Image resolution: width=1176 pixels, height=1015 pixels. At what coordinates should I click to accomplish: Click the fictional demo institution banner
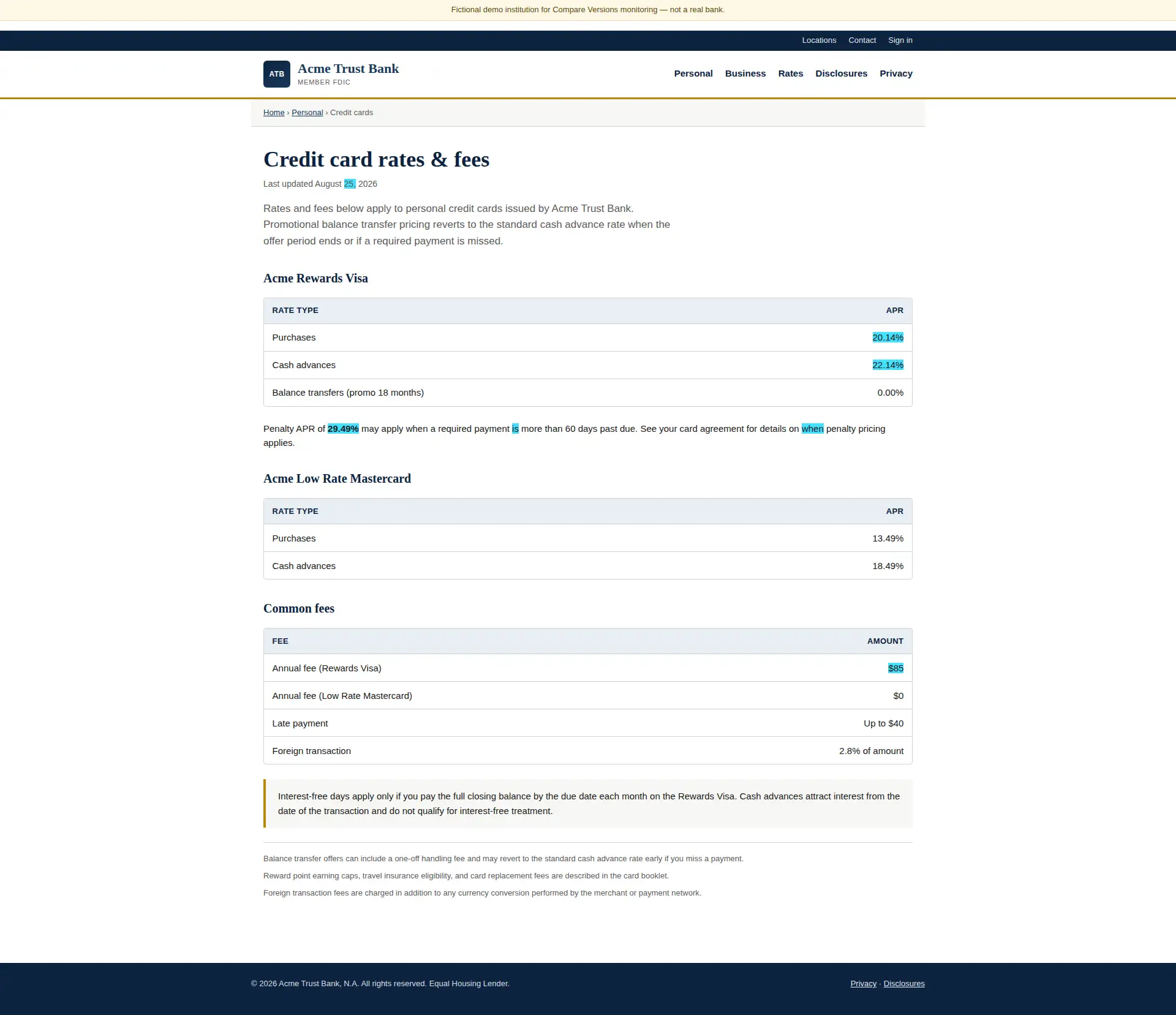coord(588,10)
